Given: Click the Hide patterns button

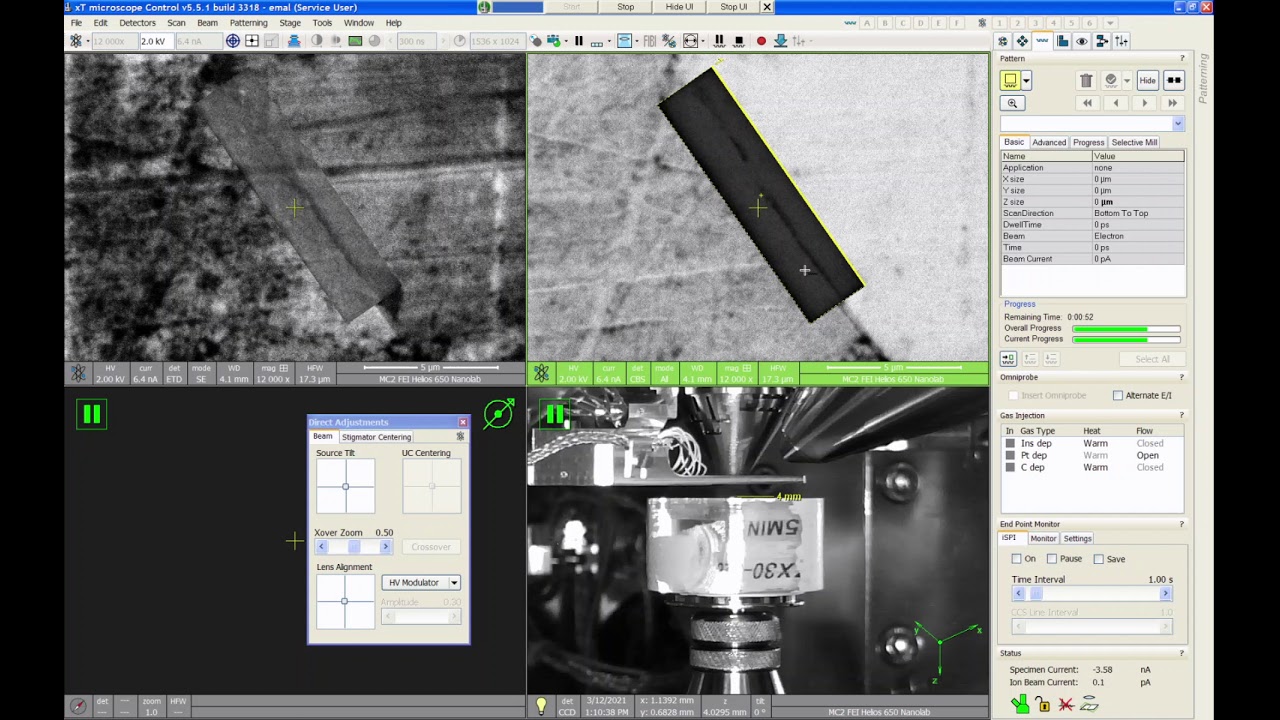Looking at the screenshot, I should 1147,80.
